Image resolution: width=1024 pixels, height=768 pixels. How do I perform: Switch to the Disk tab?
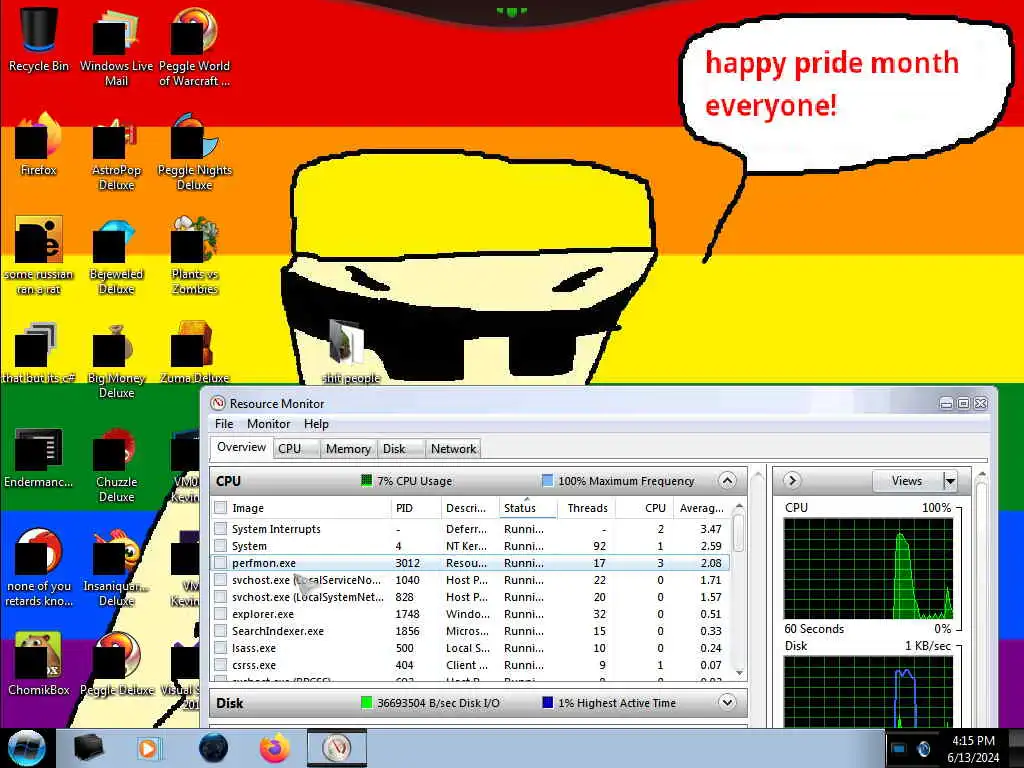pyautogui.click(x=400, y=449)
